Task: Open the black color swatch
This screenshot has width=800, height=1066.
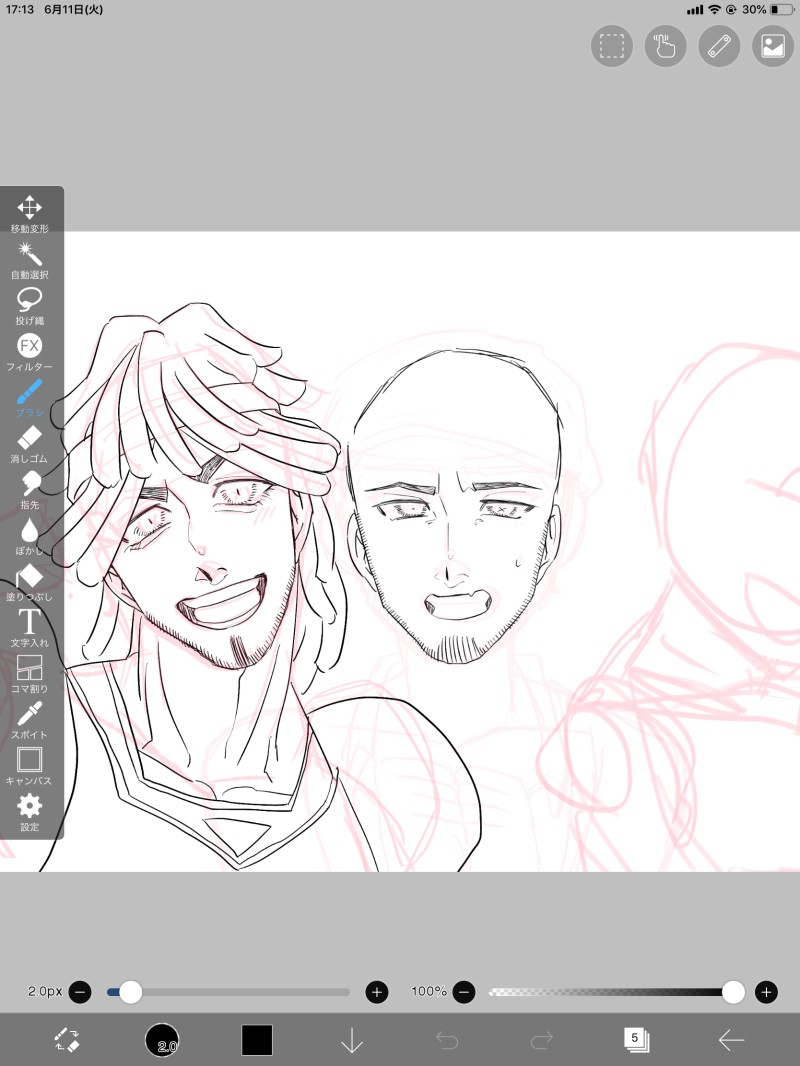Action: [257, 1039]
